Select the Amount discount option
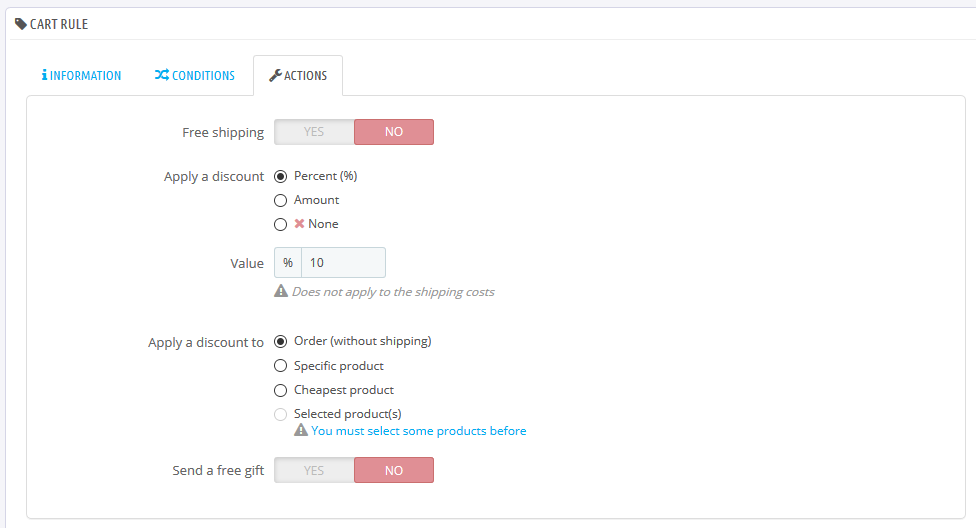Viewport: 976px width, 528px height. (x=281, y=200)
